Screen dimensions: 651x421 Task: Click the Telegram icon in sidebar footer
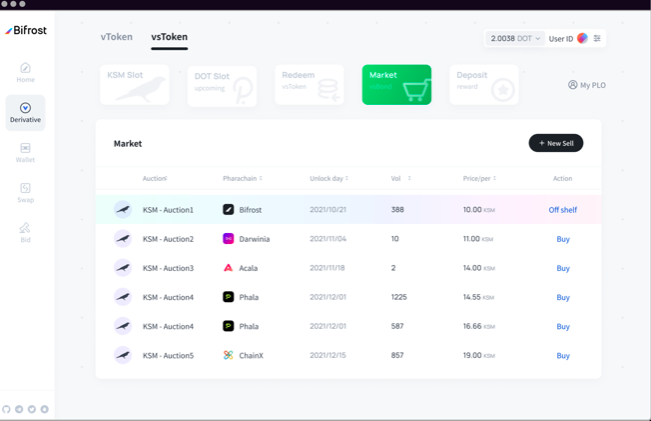pos(19,409)
